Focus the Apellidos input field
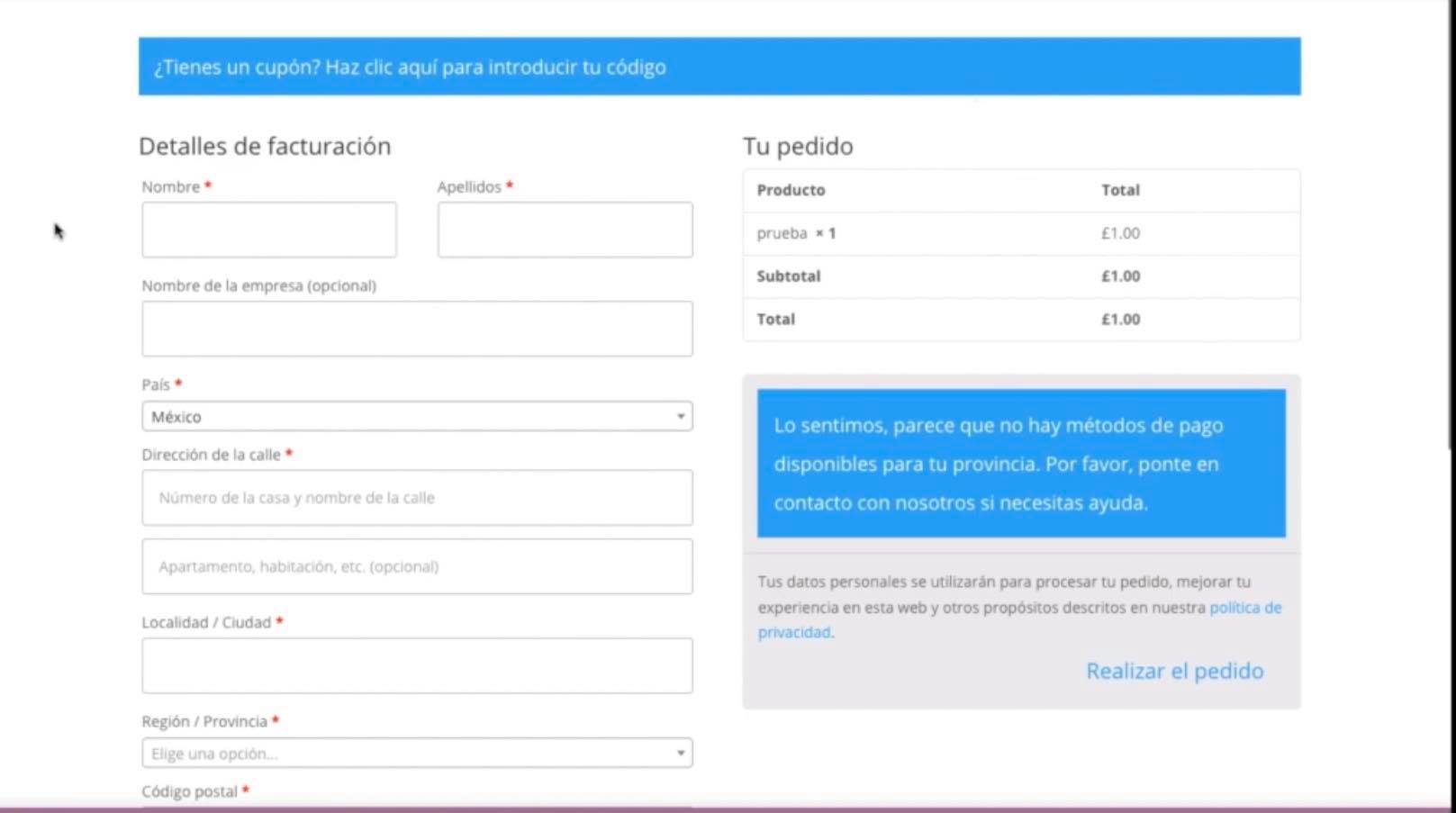1456x813 pixels. [x=565, y=230]
